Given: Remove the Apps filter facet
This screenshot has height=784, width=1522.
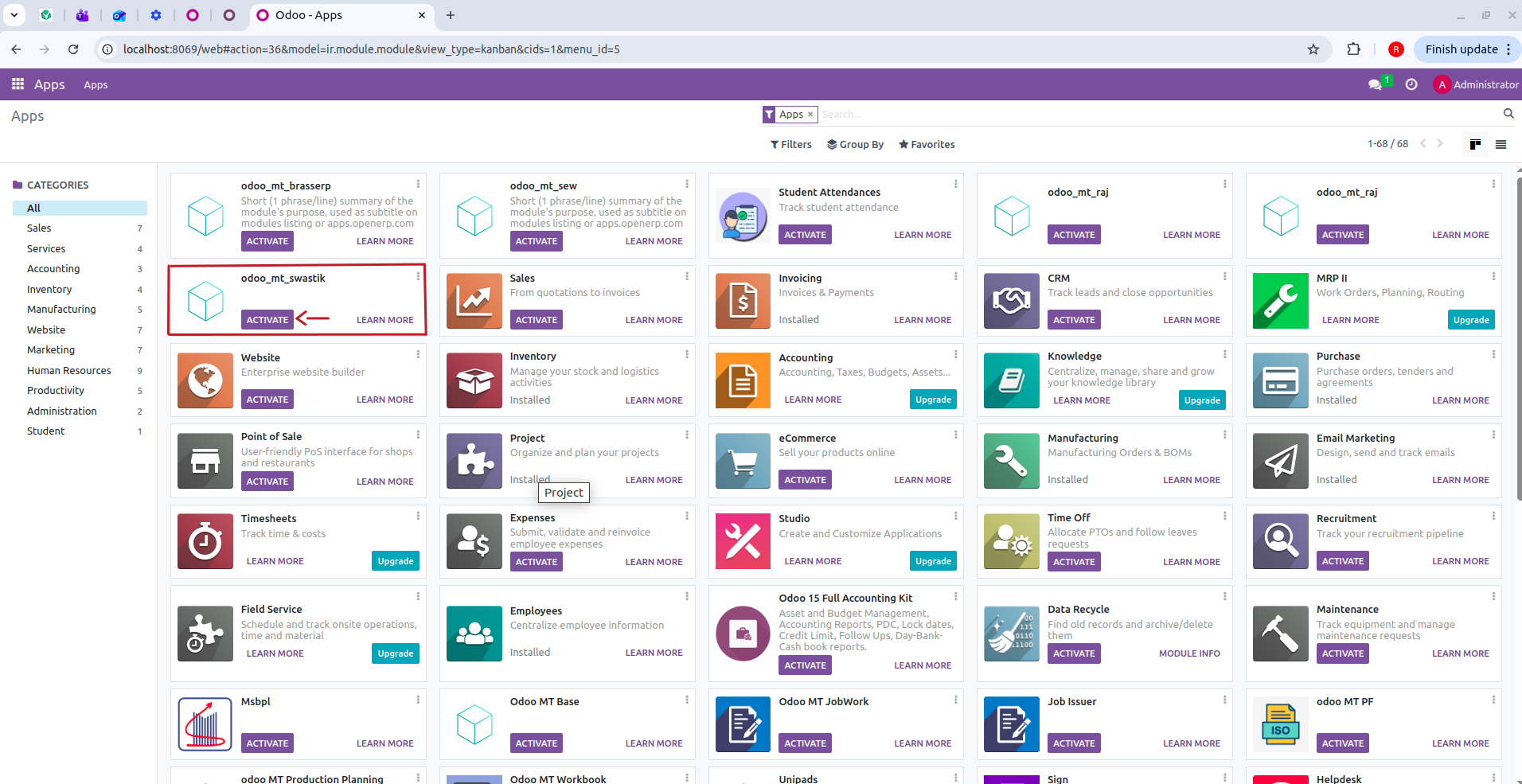Looking at the screenshot, I should 810,115.
